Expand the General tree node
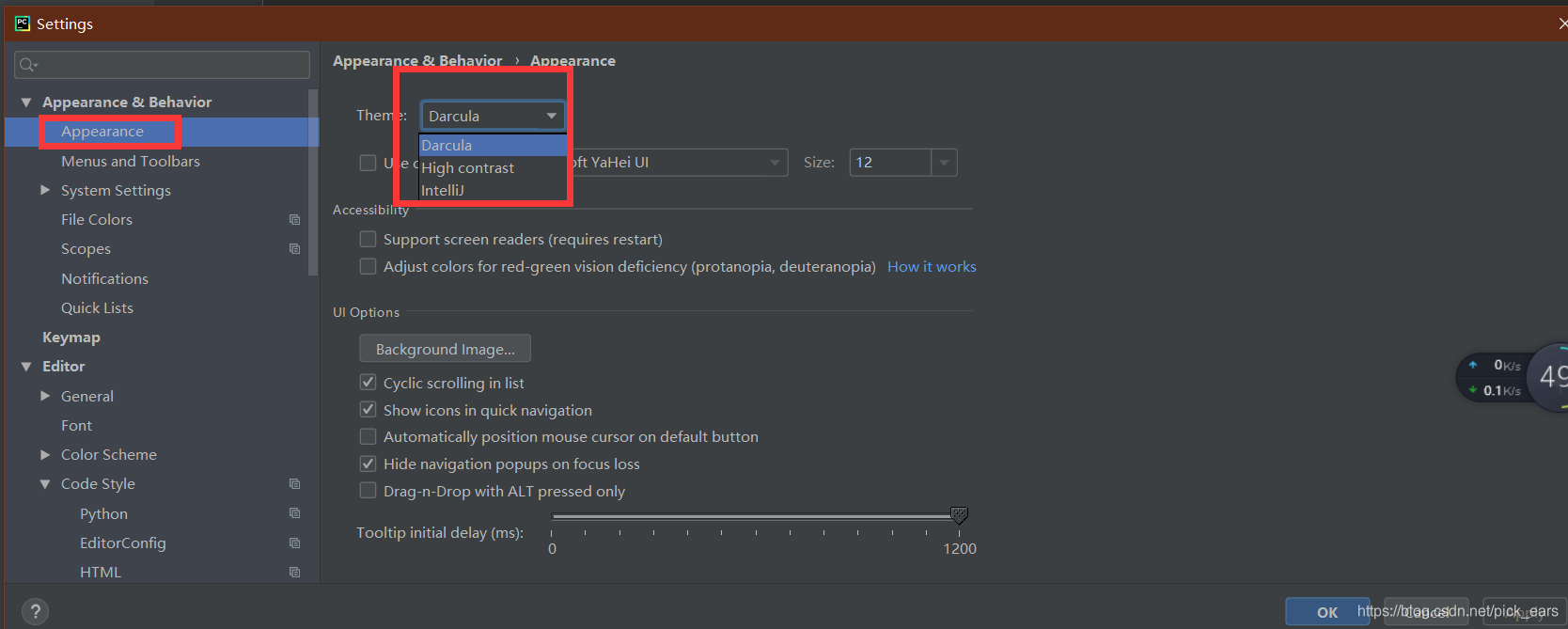The image size is (1568, 629). coord(45,396)
